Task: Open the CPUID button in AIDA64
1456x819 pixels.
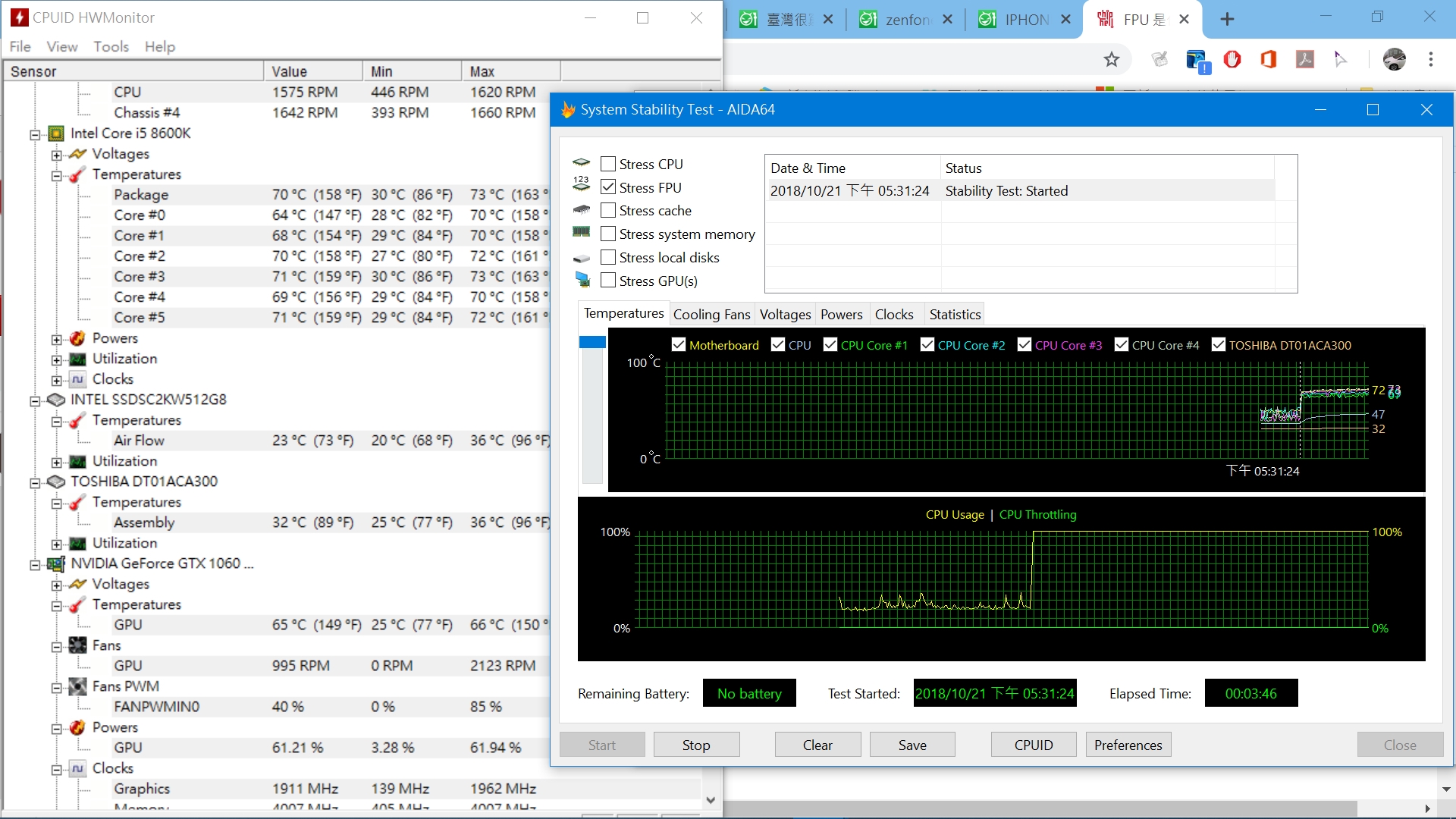Action: point(1034,745)
